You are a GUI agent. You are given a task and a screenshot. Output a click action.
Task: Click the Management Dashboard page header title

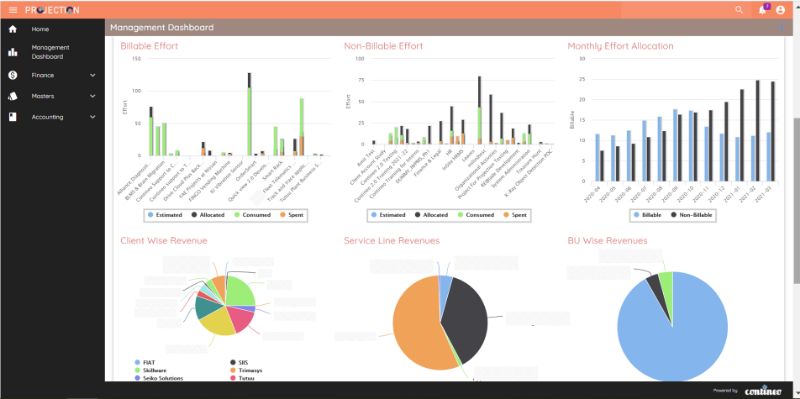pyautogui.click(x=162, y=28)
